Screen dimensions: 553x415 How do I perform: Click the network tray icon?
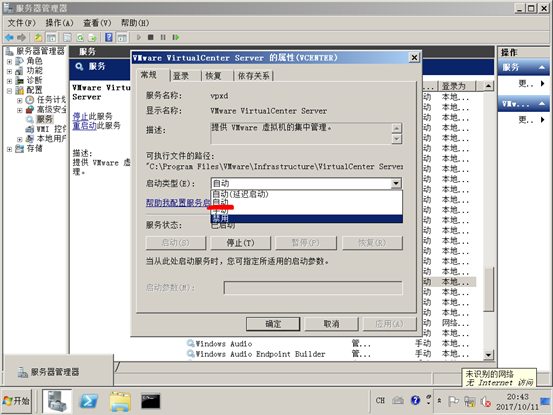(x=470, y=401)
